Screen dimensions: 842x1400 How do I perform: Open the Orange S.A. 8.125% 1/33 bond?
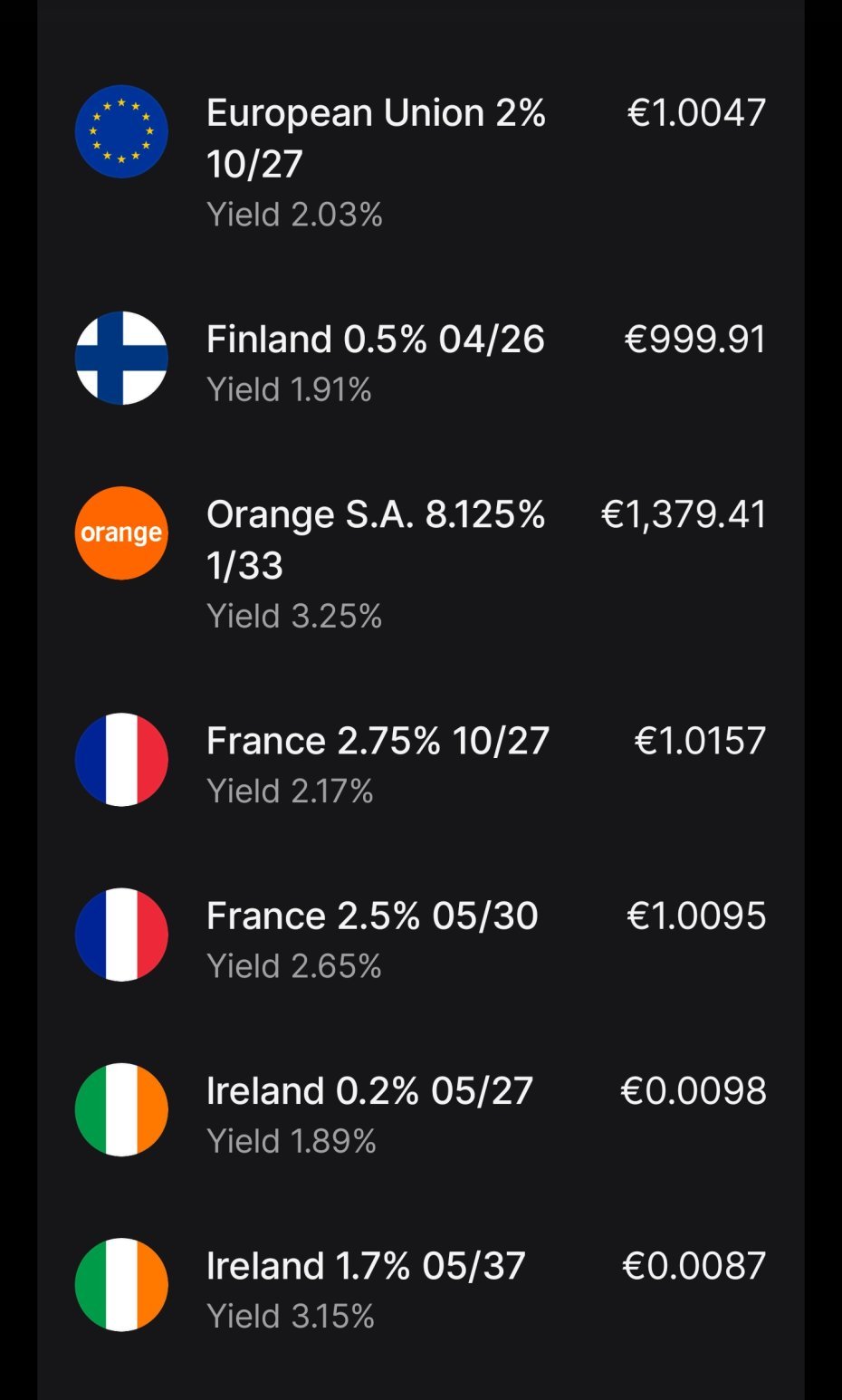click(x=376, y=540)
